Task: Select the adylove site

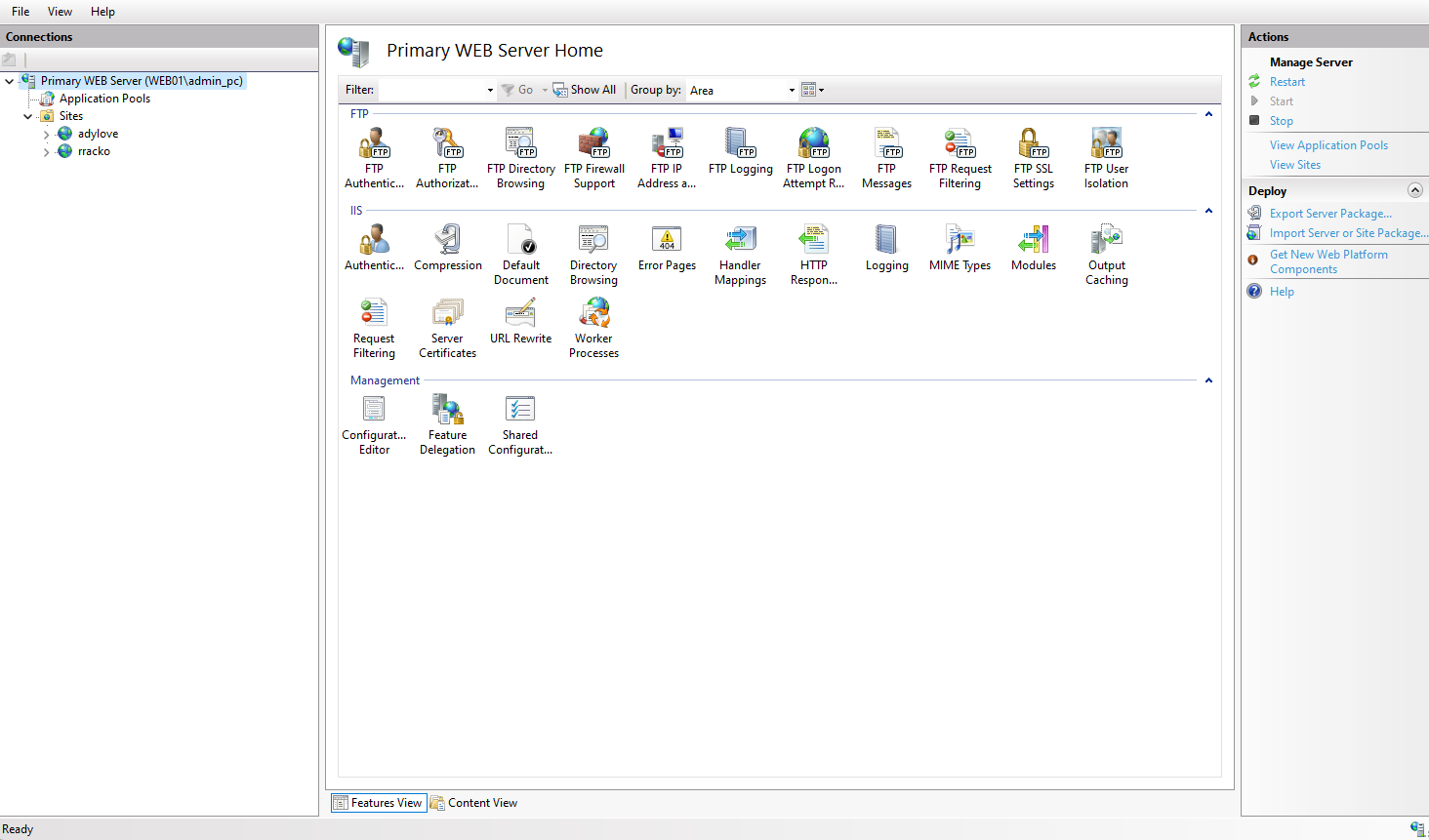Action: coord(98,134)
